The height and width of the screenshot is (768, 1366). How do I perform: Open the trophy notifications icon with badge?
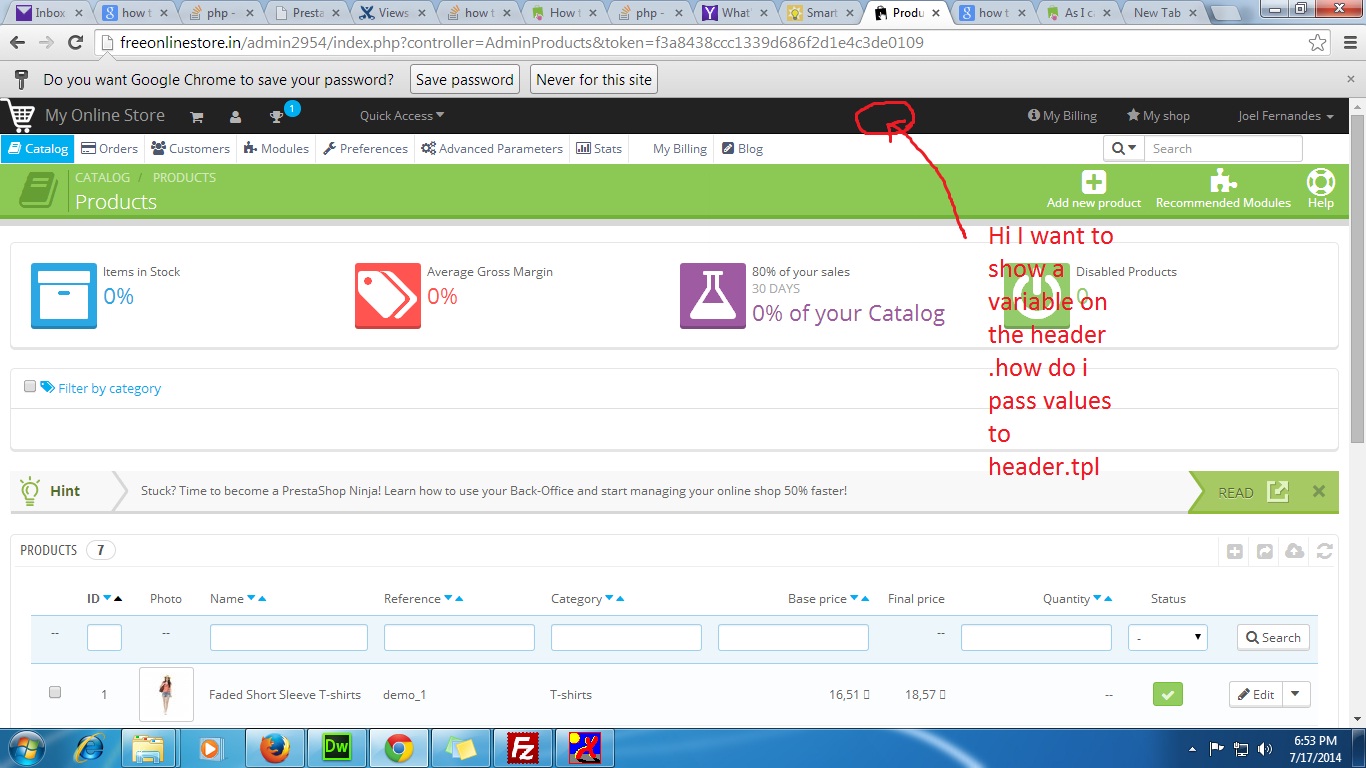[277, 116]
